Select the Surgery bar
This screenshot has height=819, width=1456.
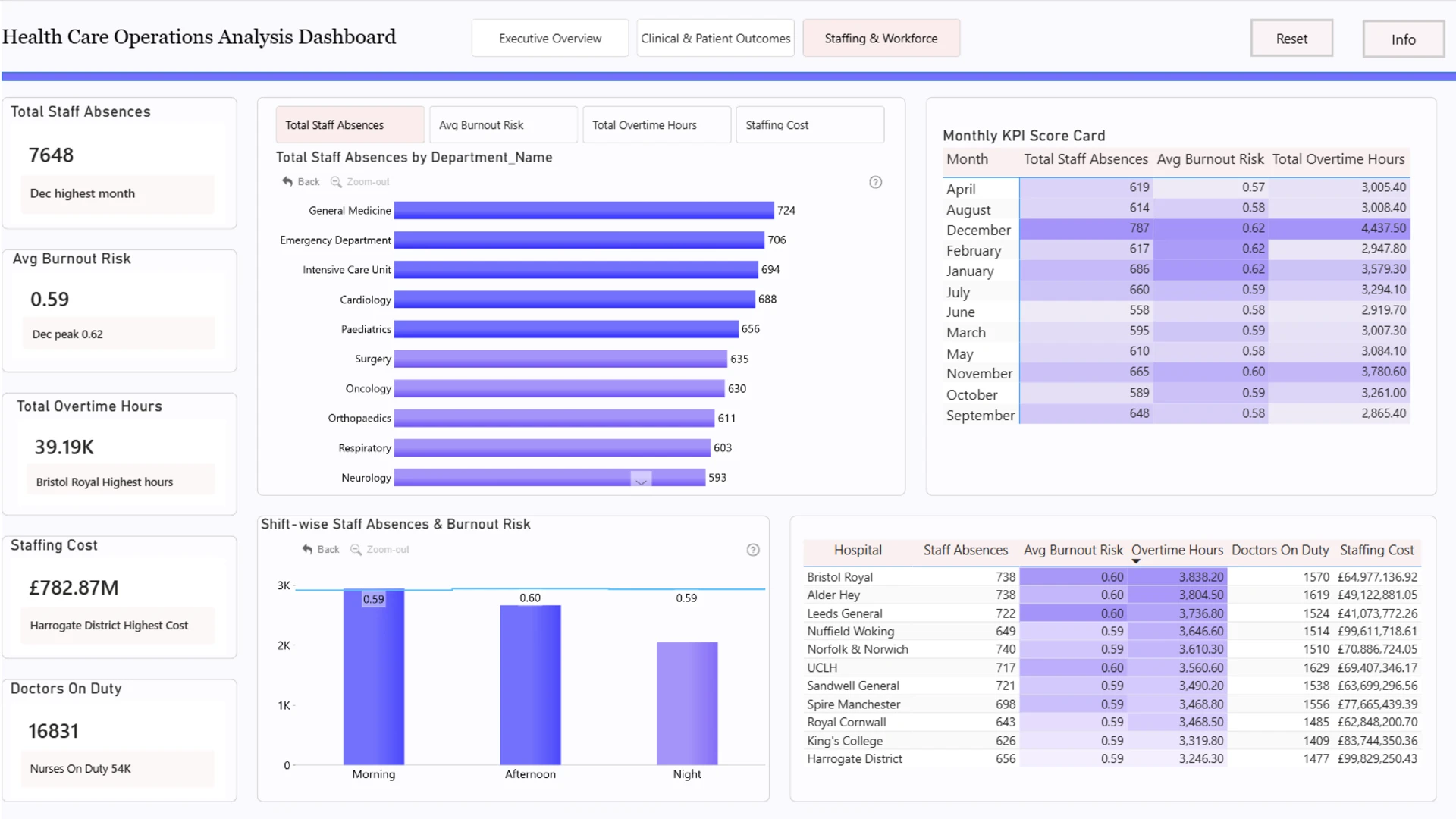pyautogui.click(x=560, y=359)
